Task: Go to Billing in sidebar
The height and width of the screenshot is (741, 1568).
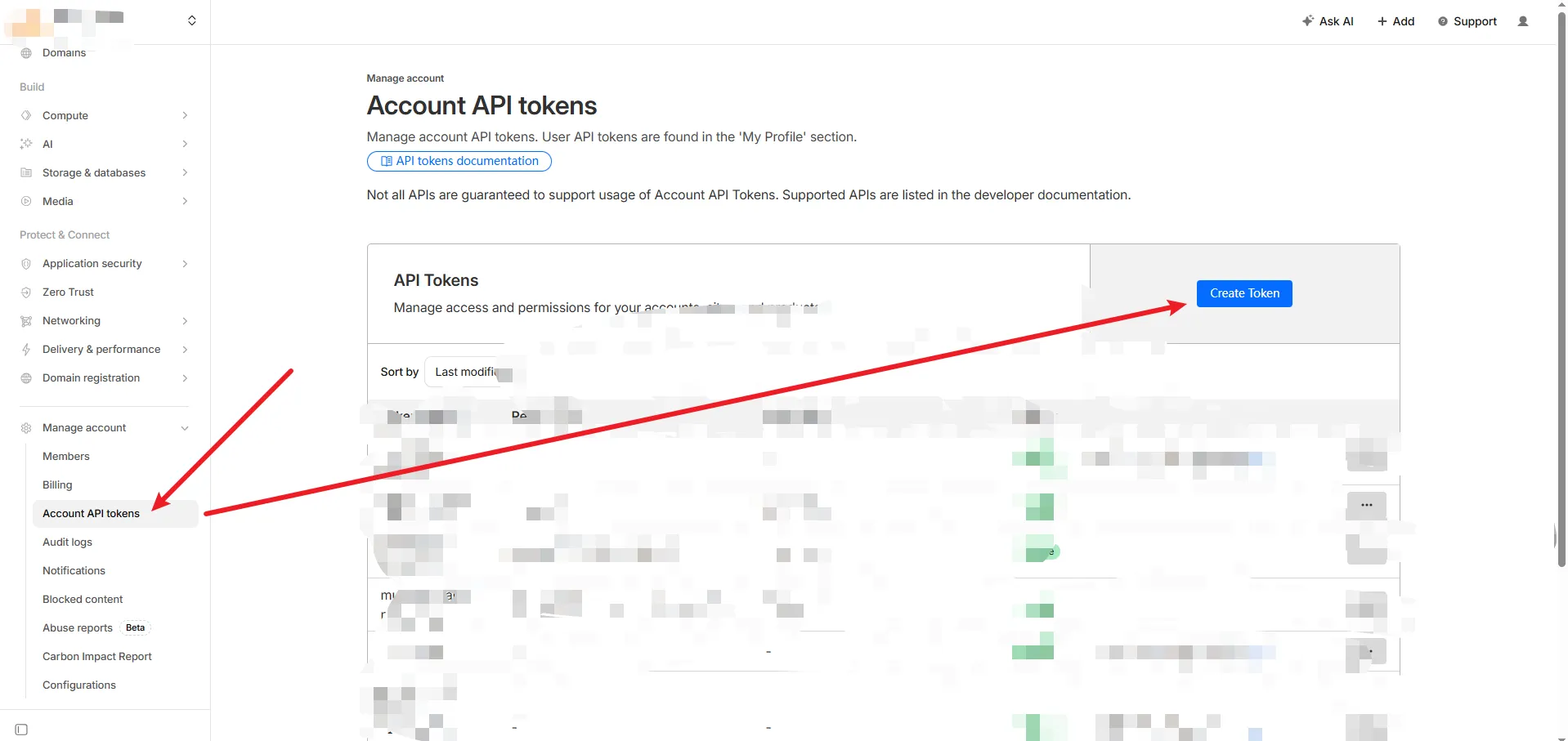Action: coord(57,485)
